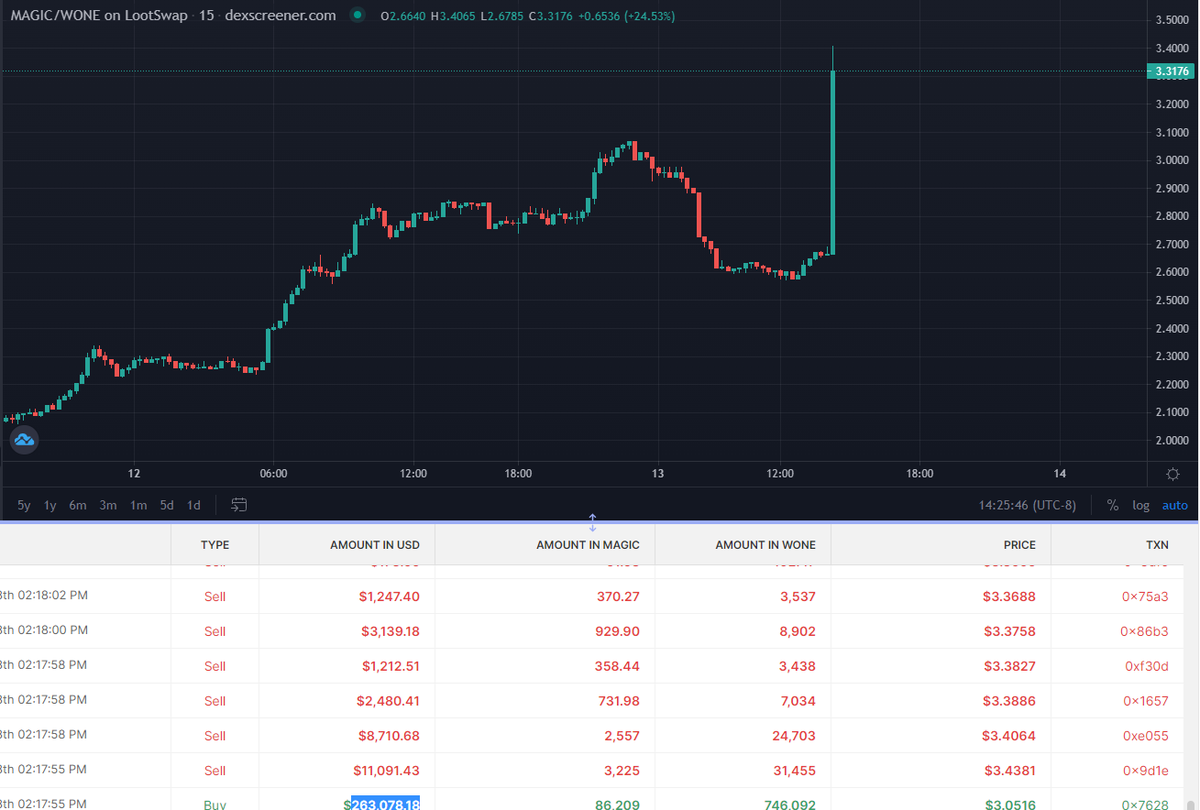This screenshot has height=810, width=1200.
Task: Click Sell type in the $11,091.43 row
Action: pos(215,770)
